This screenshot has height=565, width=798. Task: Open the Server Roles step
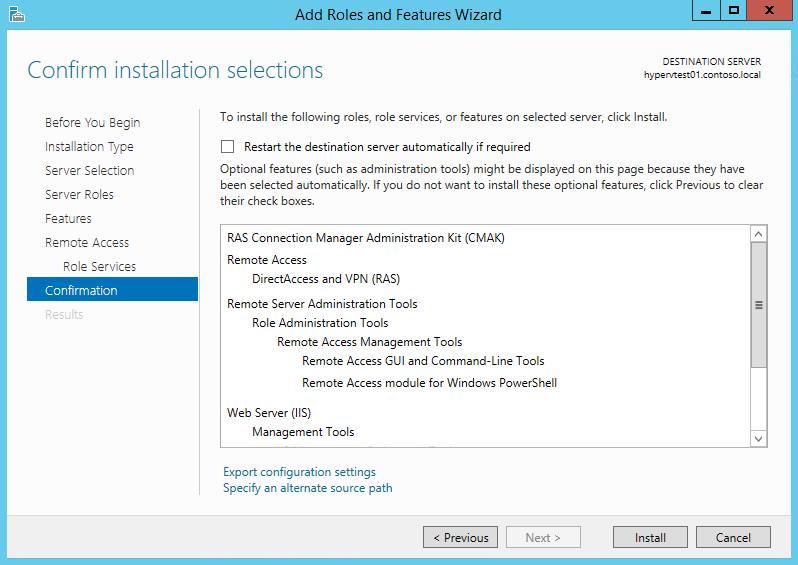(x=79, y=194)
